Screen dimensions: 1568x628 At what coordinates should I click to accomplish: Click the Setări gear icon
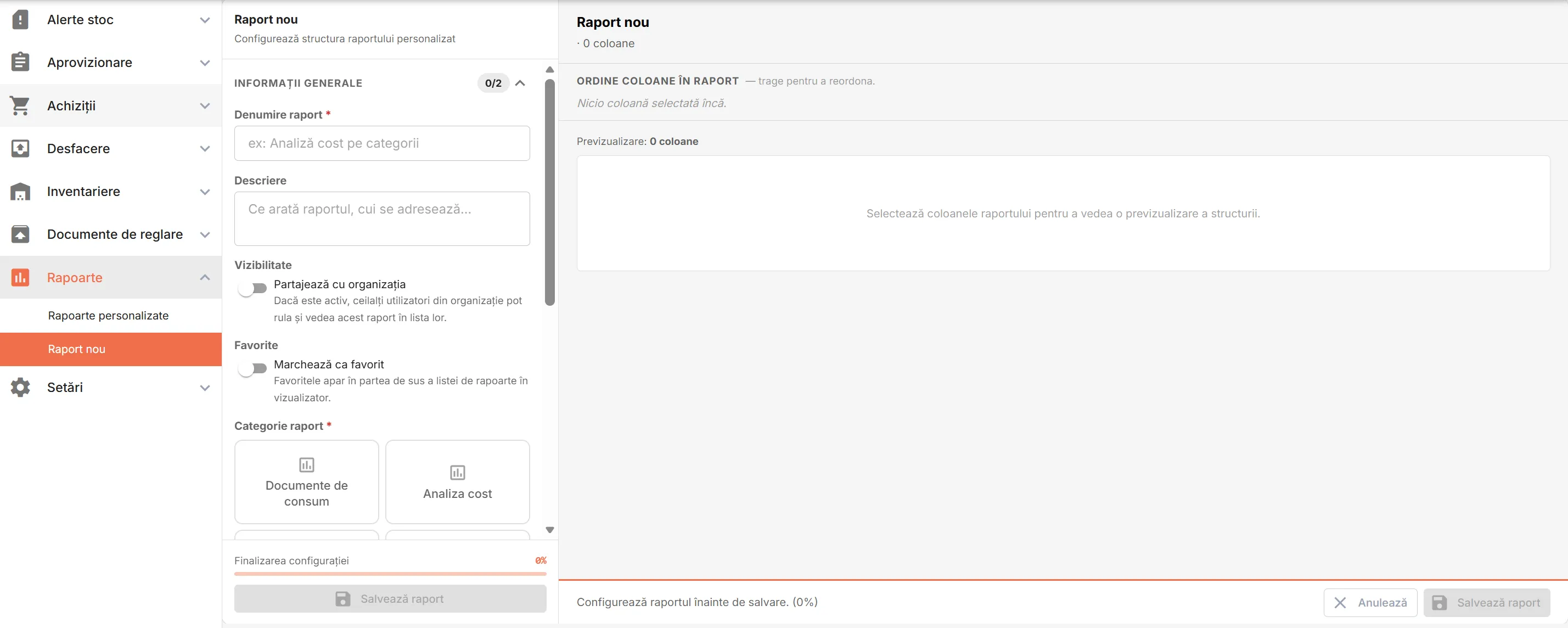pyautogui.click(x=20, y=387)
